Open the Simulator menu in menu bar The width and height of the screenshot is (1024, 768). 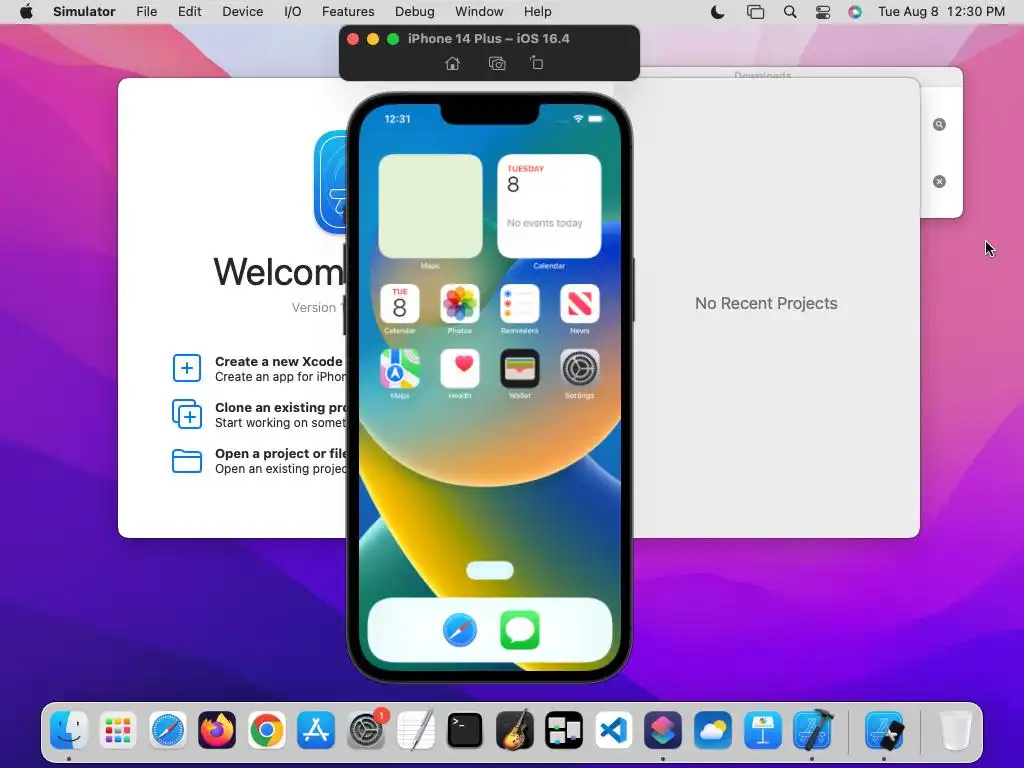click(x=84, y=12)
